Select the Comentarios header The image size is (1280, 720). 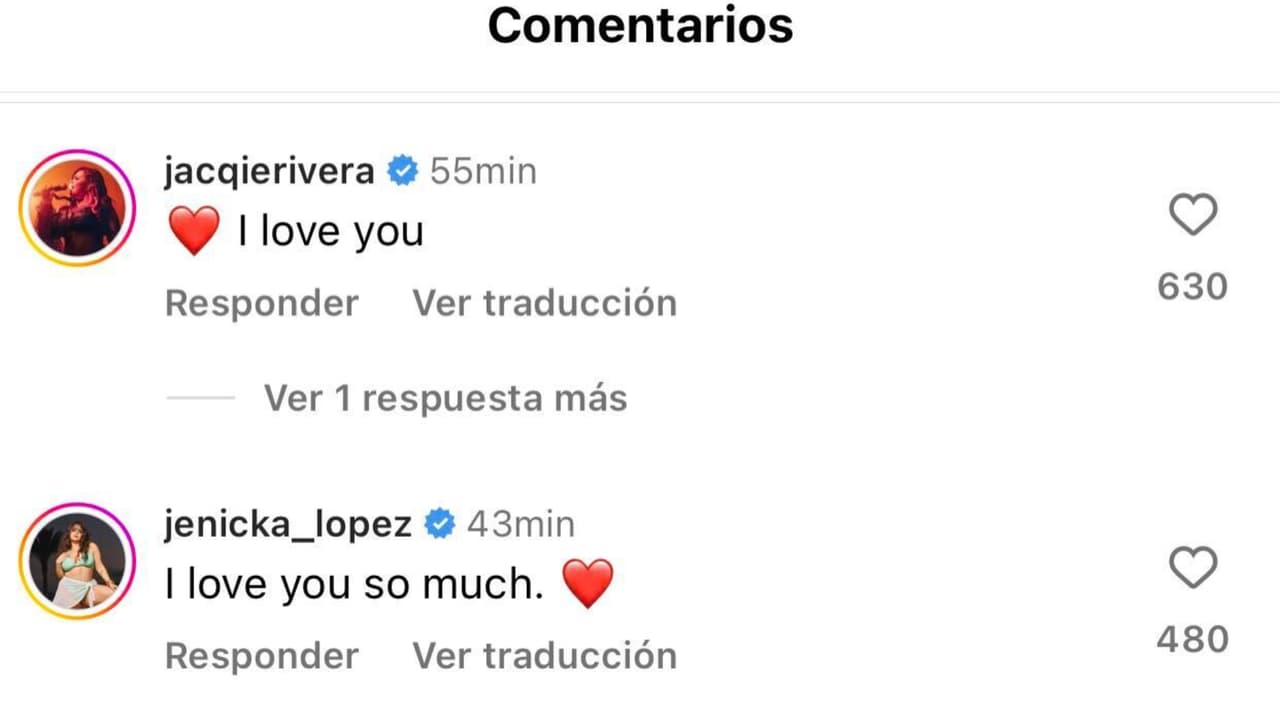pos(639,26)
